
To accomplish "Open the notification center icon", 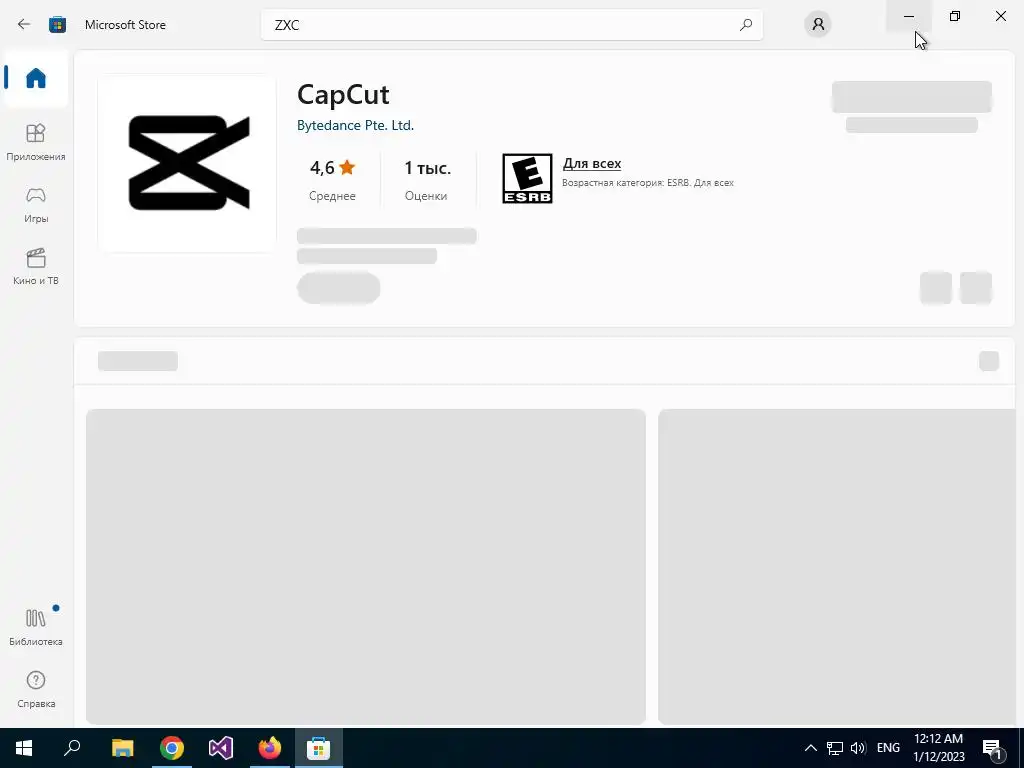I will pos(993,749).
